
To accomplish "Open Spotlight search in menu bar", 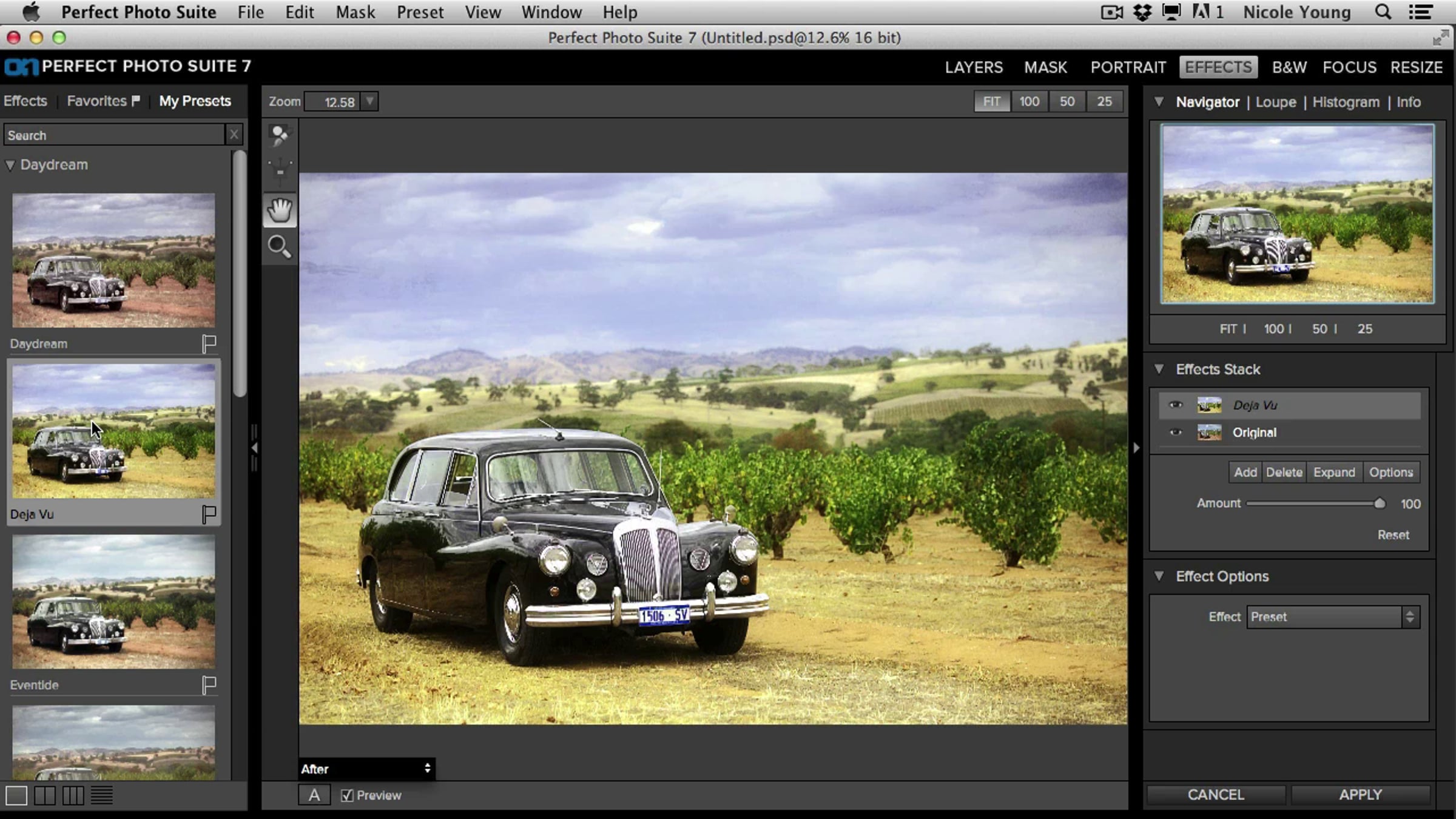I will pyautogui.click(x=1383, y=12).
